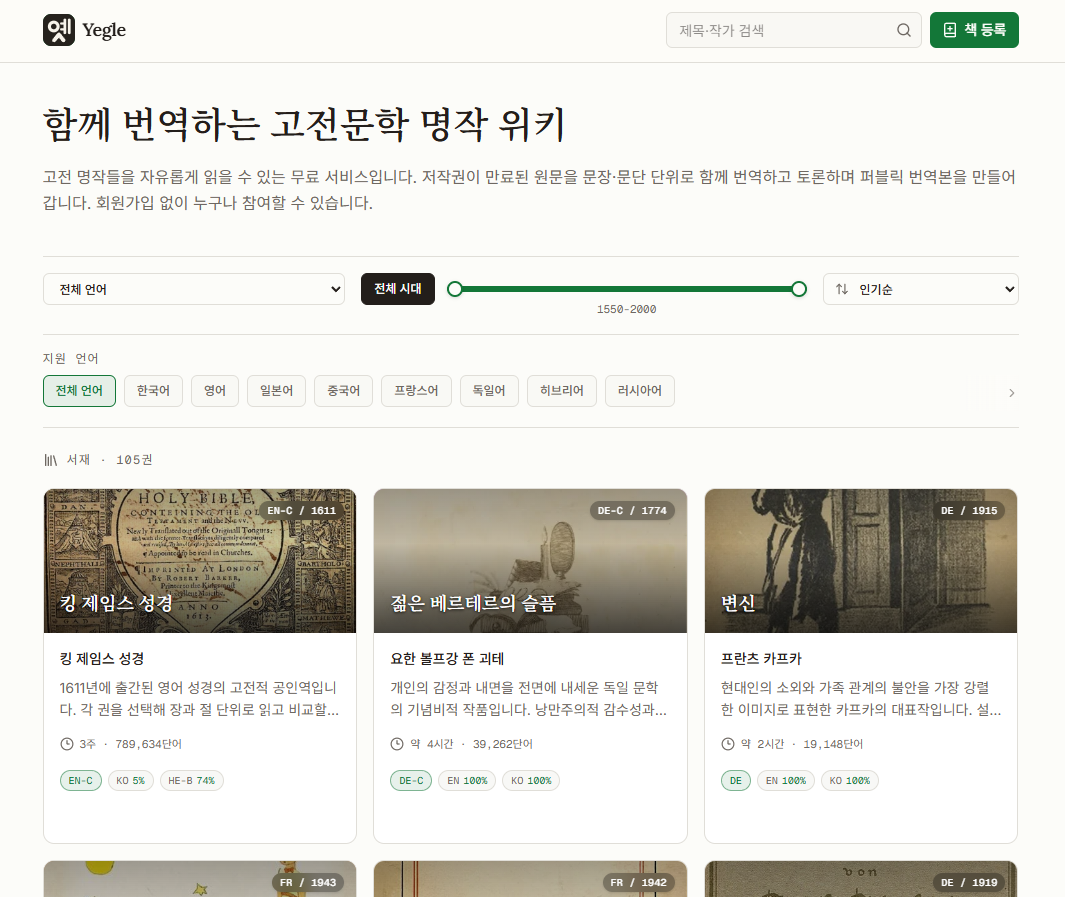
Task: Select the 일본어 language chip
Action: 276,391
